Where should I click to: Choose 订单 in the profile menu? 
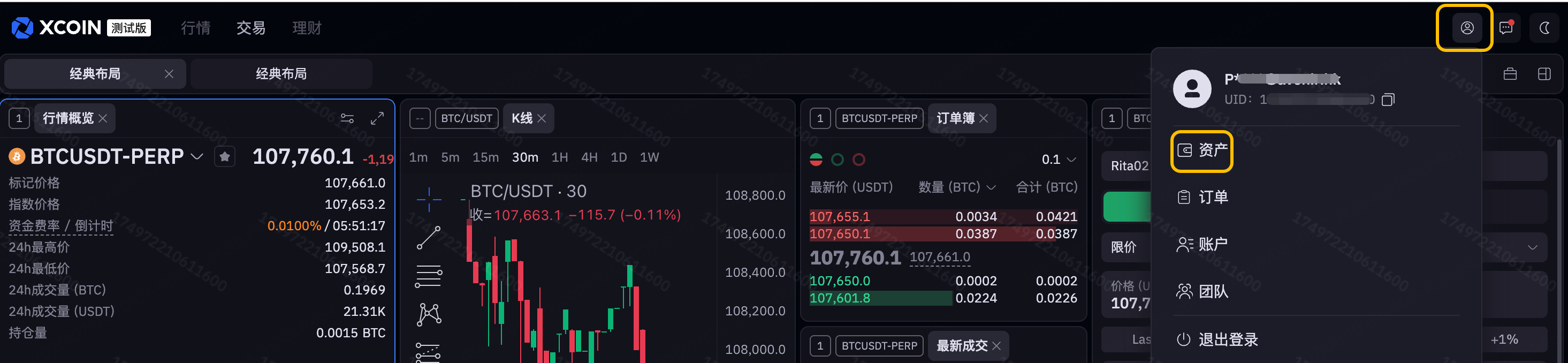pyautogui.click(x=1203, y=198)
